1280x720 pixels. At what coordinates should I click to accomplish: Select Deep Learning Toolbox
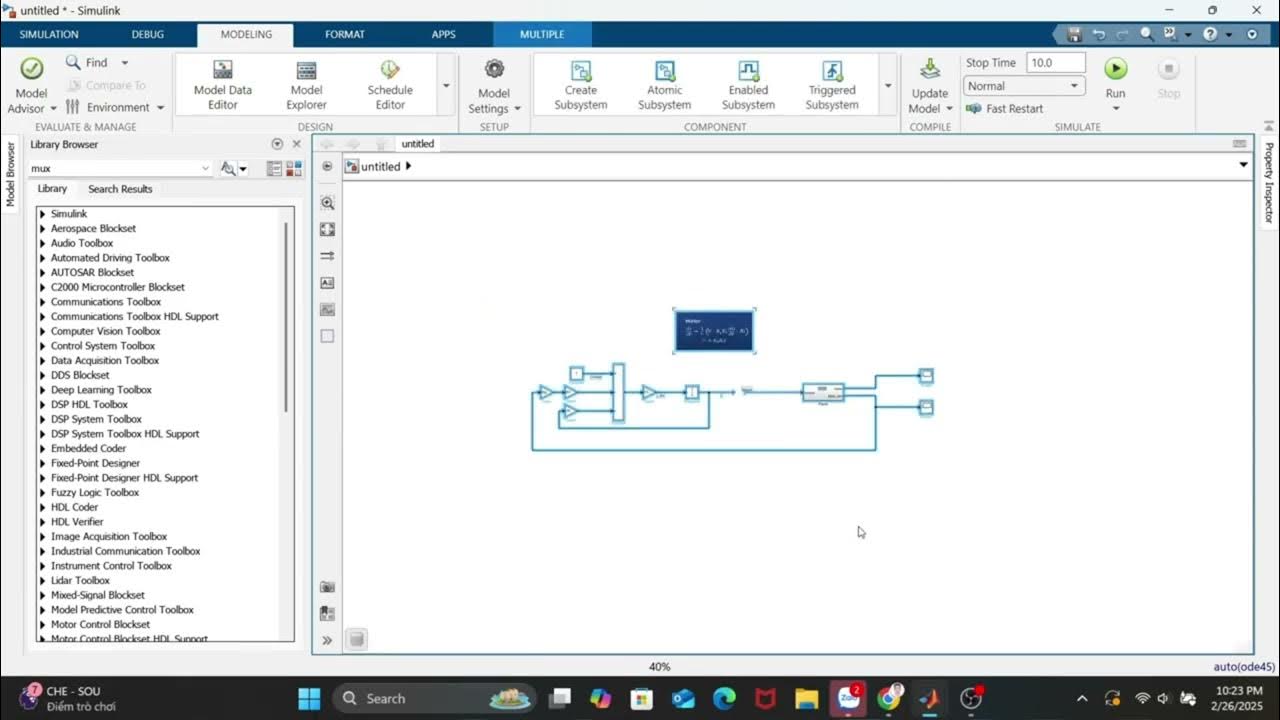click(x=101, y=390)
